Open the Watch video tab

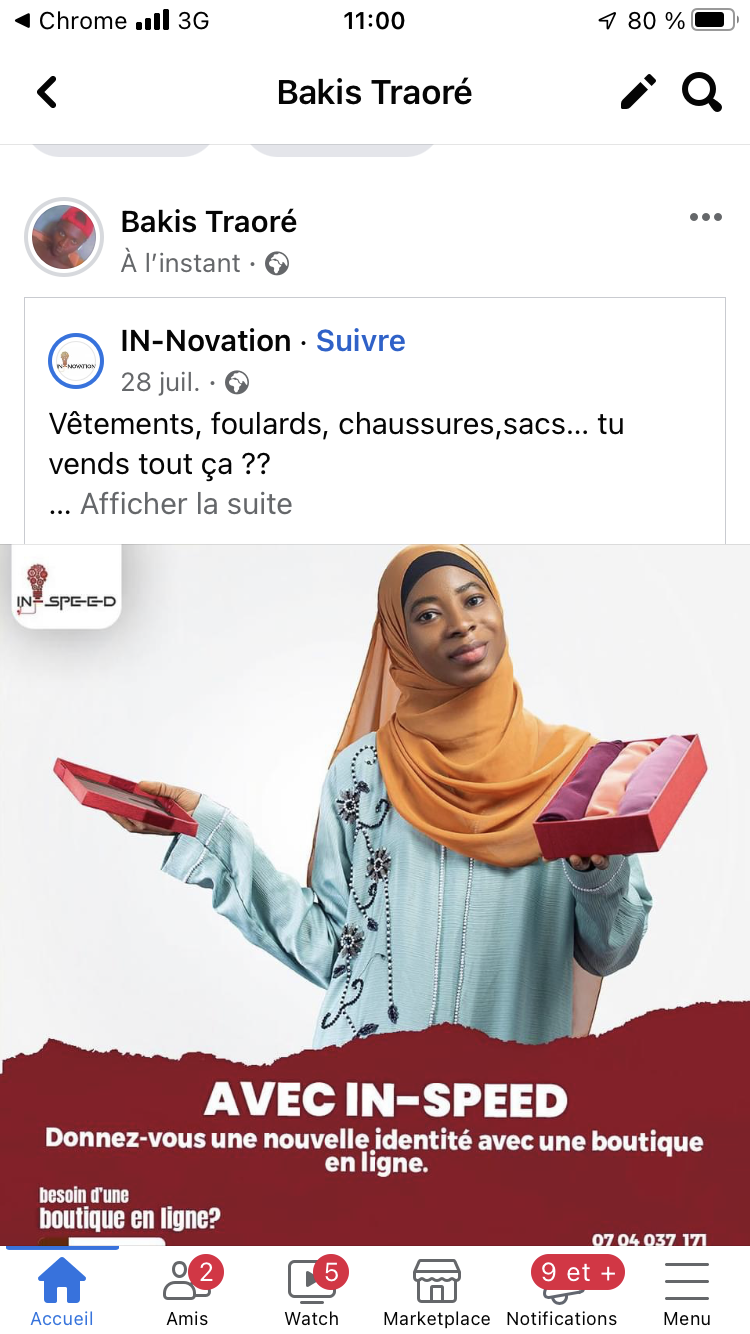[312, 1290]
